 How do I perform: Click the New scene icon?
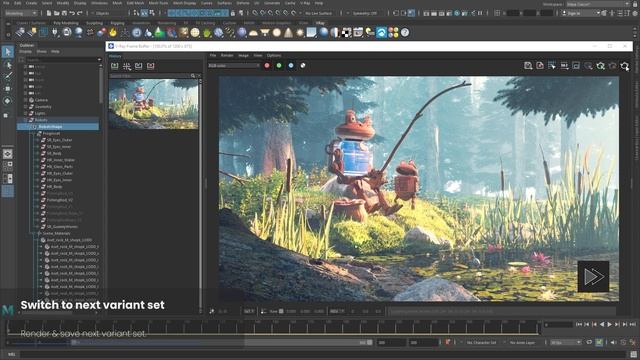pyautogui.click(x=49, y=13)
